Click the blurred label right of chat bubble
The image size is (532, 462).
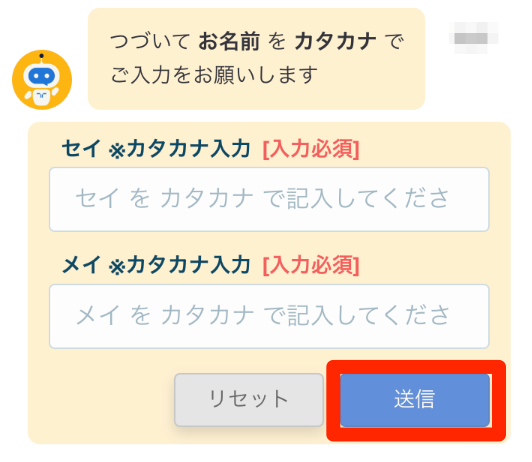(x=474, y=38)
